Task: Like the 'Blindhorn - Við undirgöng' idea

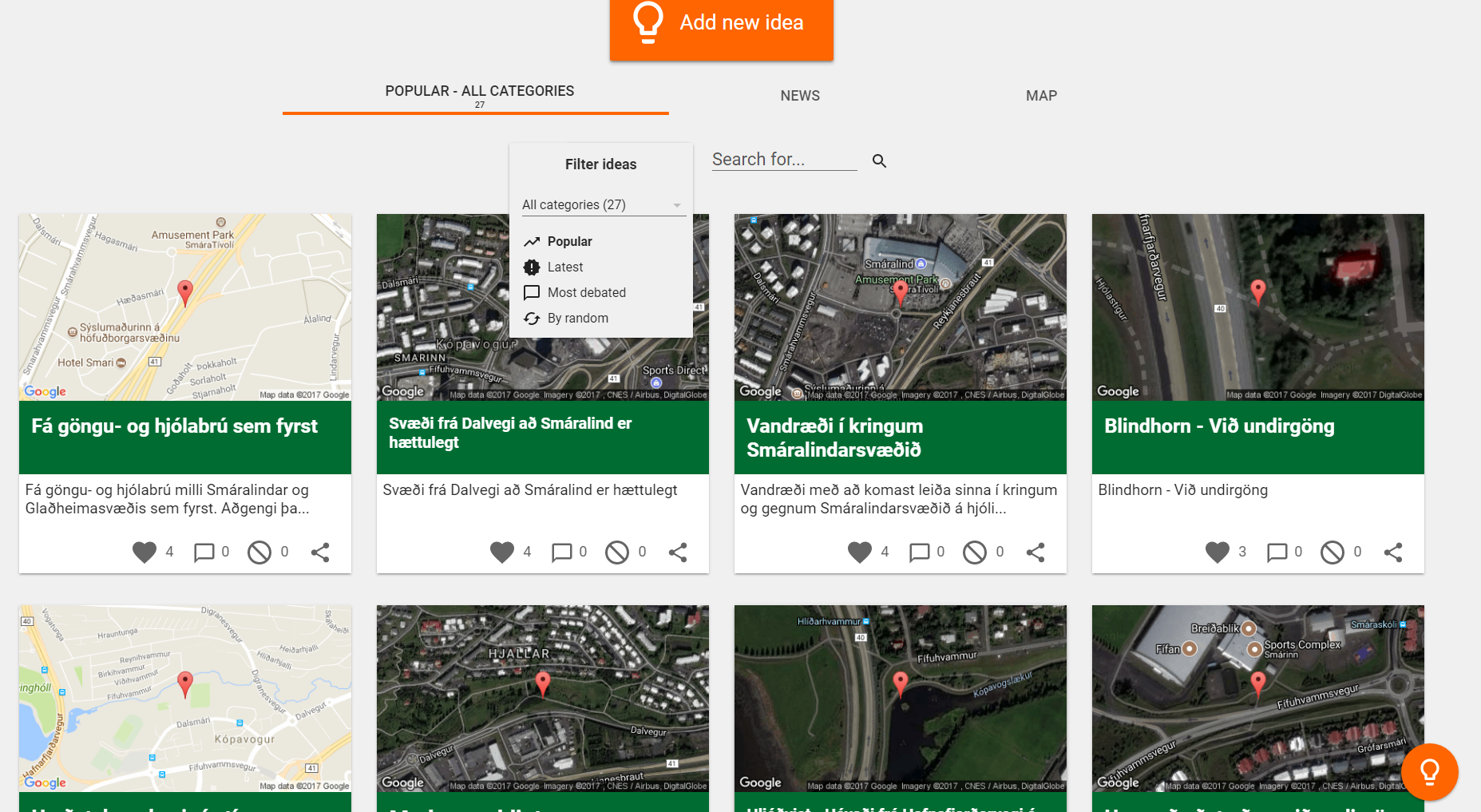Action: (1217, 552)
